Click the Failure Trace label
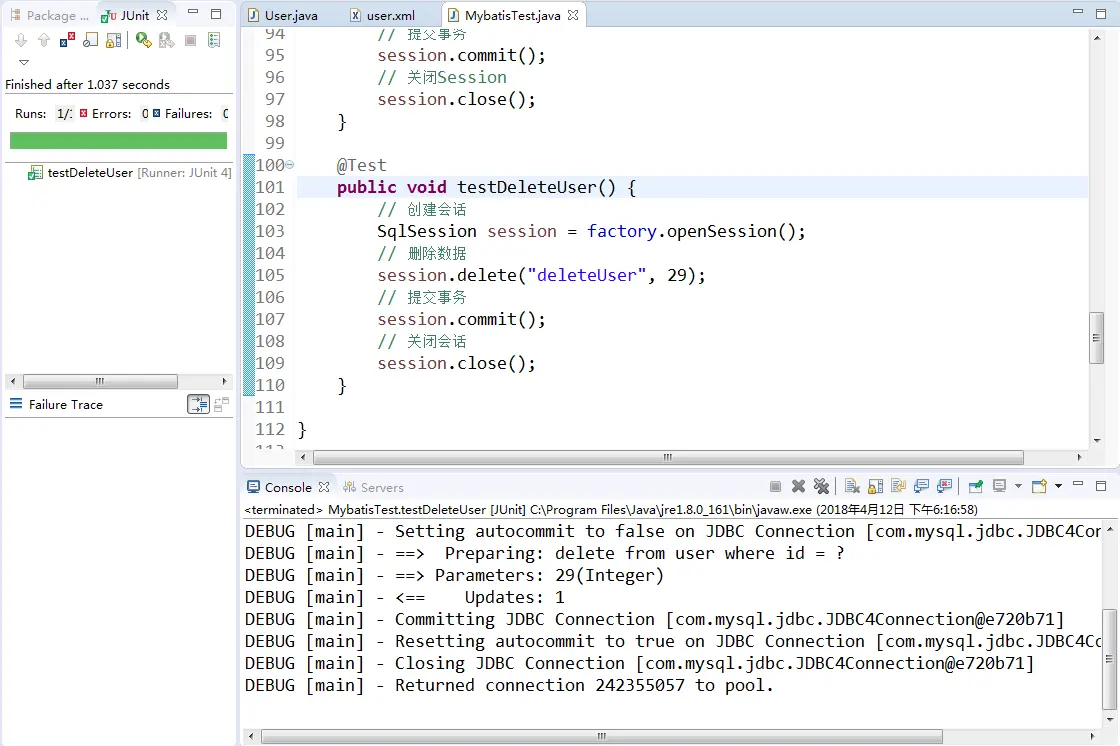Image resolution: width=1120 pixels, height=746 pixels. (66, 404)
